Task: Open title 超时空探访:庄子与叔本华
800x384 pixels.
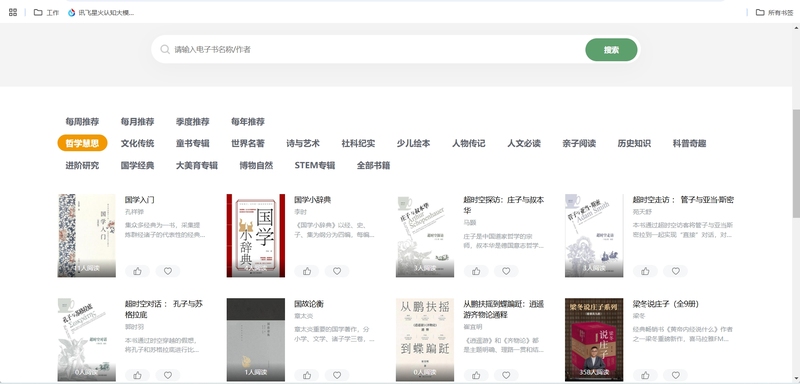Action: 504,204
